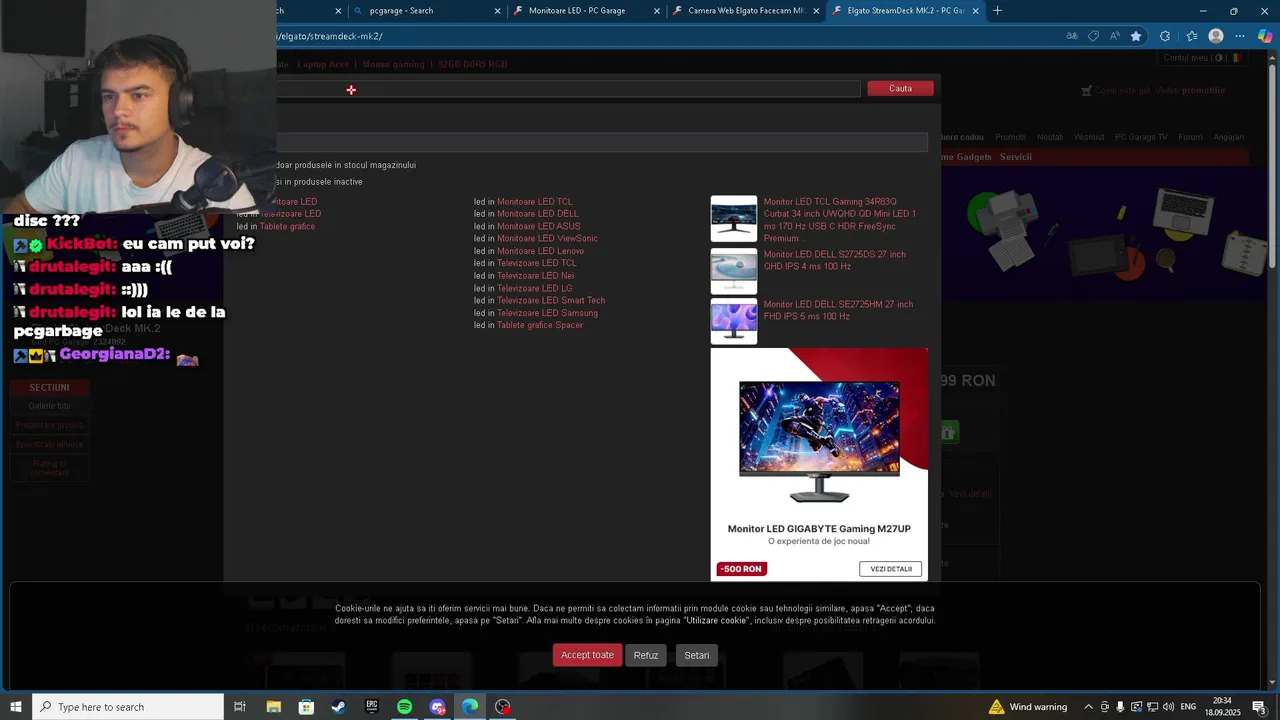Open the Favorites list icon
The width and height of the screenshot is (1280, 720).
[x=1191, y=36]
